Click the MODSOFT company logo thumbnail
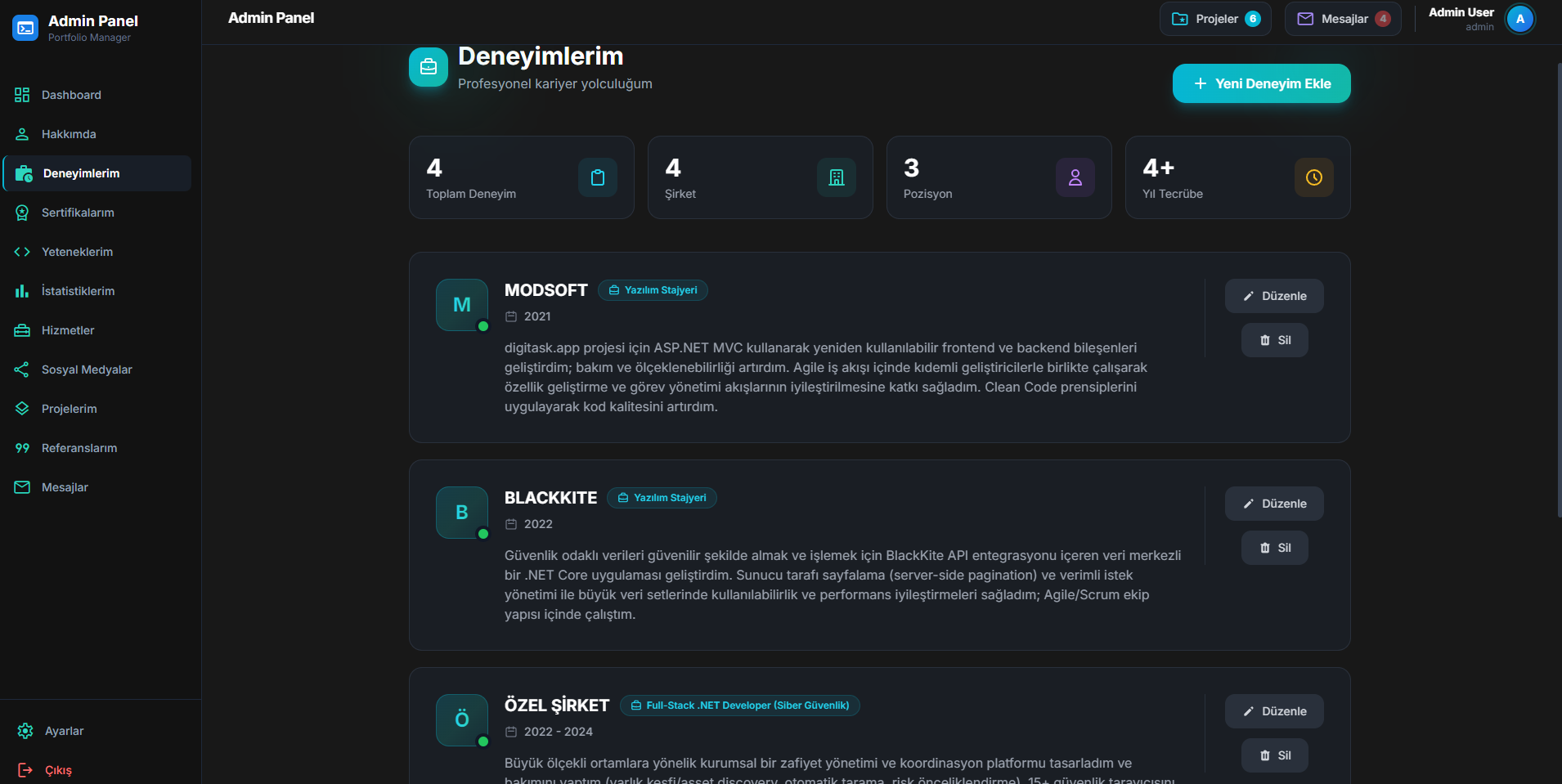 point(462,305)
